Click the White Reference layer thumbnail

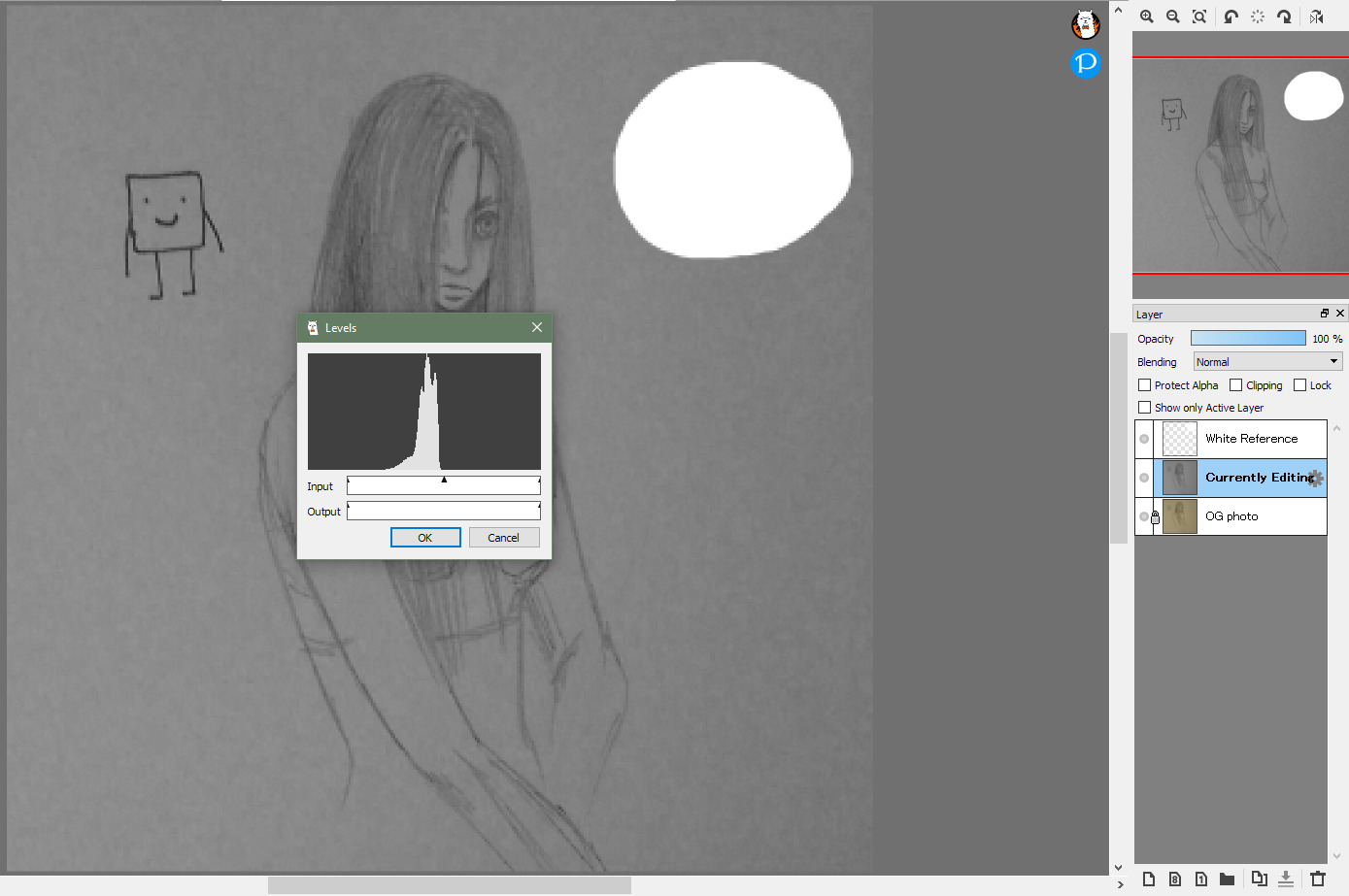(1180, 439)
